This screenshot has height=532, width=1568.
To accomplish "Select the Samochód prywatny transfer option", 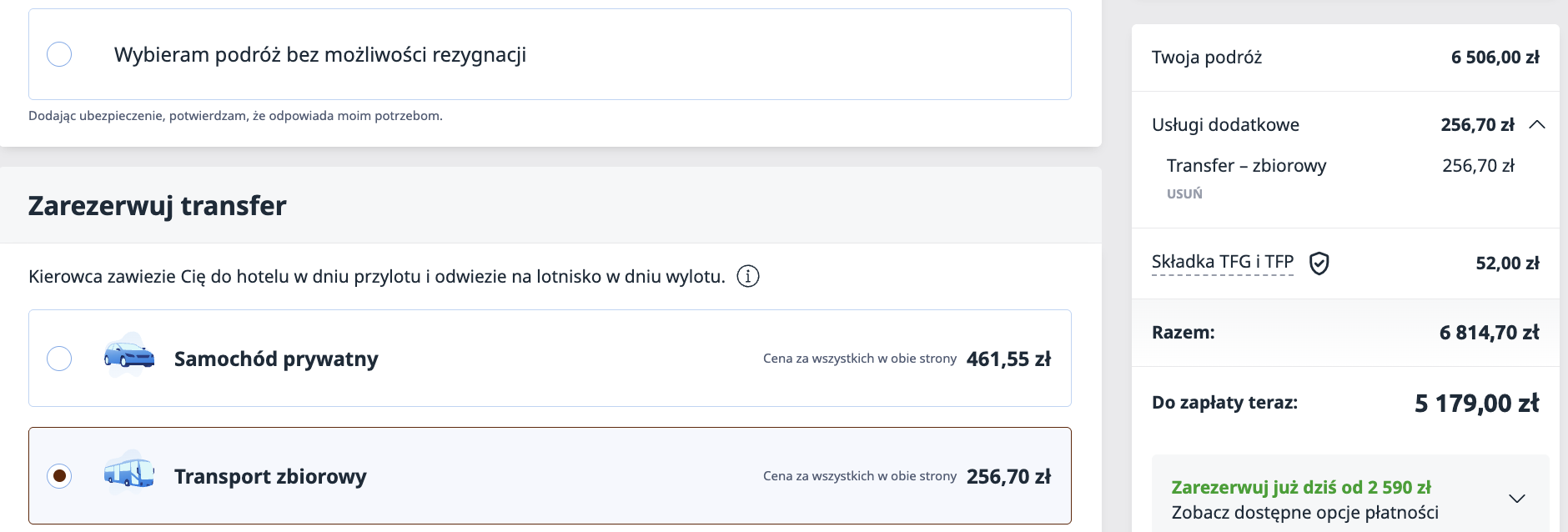I will tap(58, 358).
